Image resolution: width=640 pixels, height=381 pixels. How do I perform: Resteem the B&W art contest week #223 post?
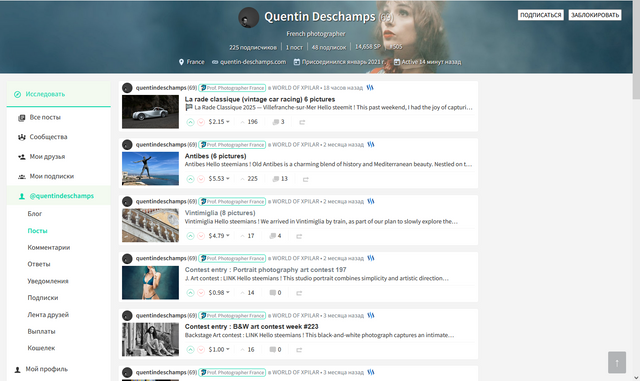click(299, 350)
